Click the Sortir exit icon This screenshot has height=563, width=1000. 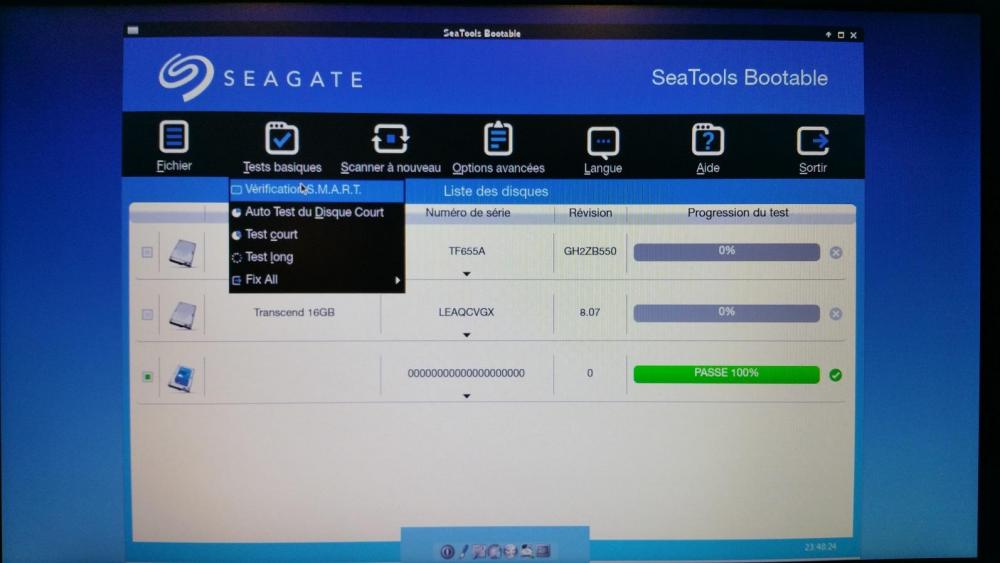812,141
